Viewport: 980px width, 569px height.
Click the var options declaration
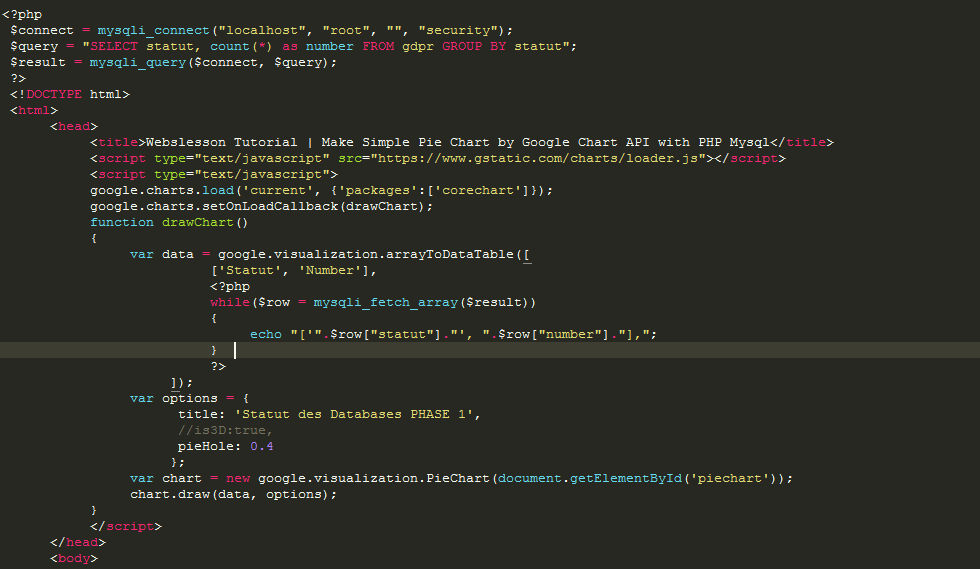[x=189, y=398]
